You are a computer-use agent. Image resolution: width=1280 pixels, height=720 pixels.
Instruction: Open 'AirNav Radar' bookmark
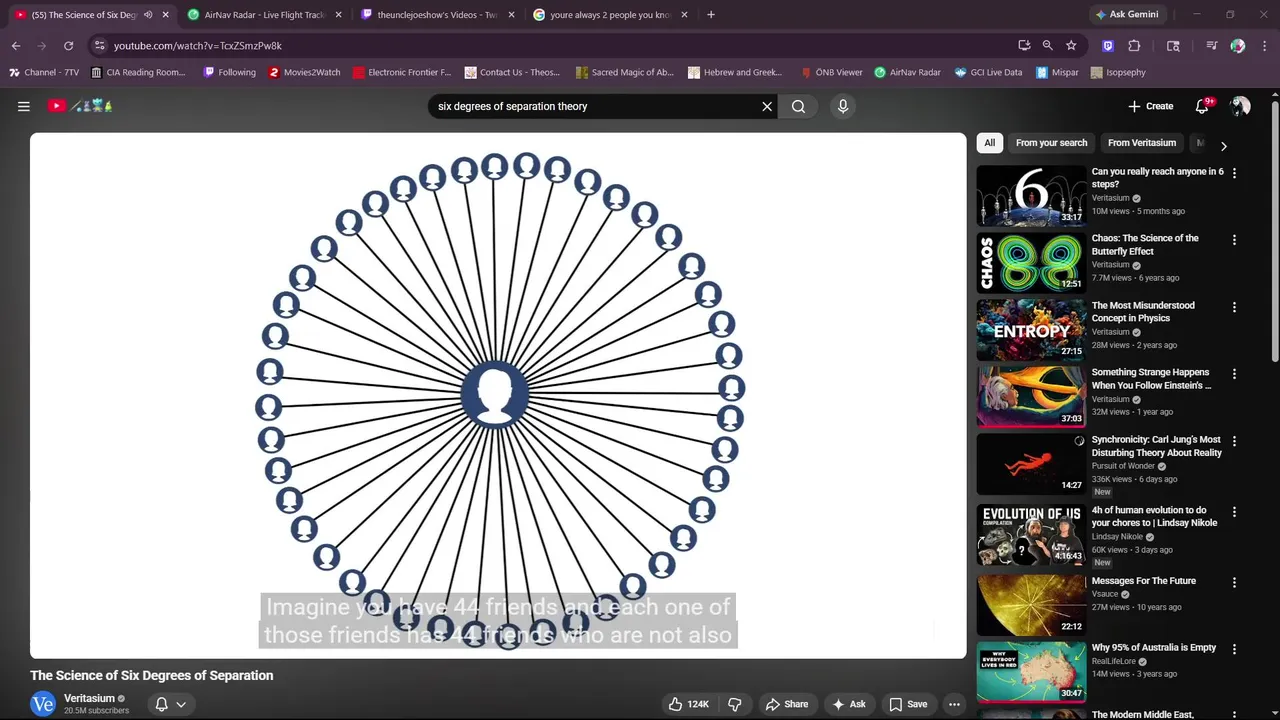907,72
